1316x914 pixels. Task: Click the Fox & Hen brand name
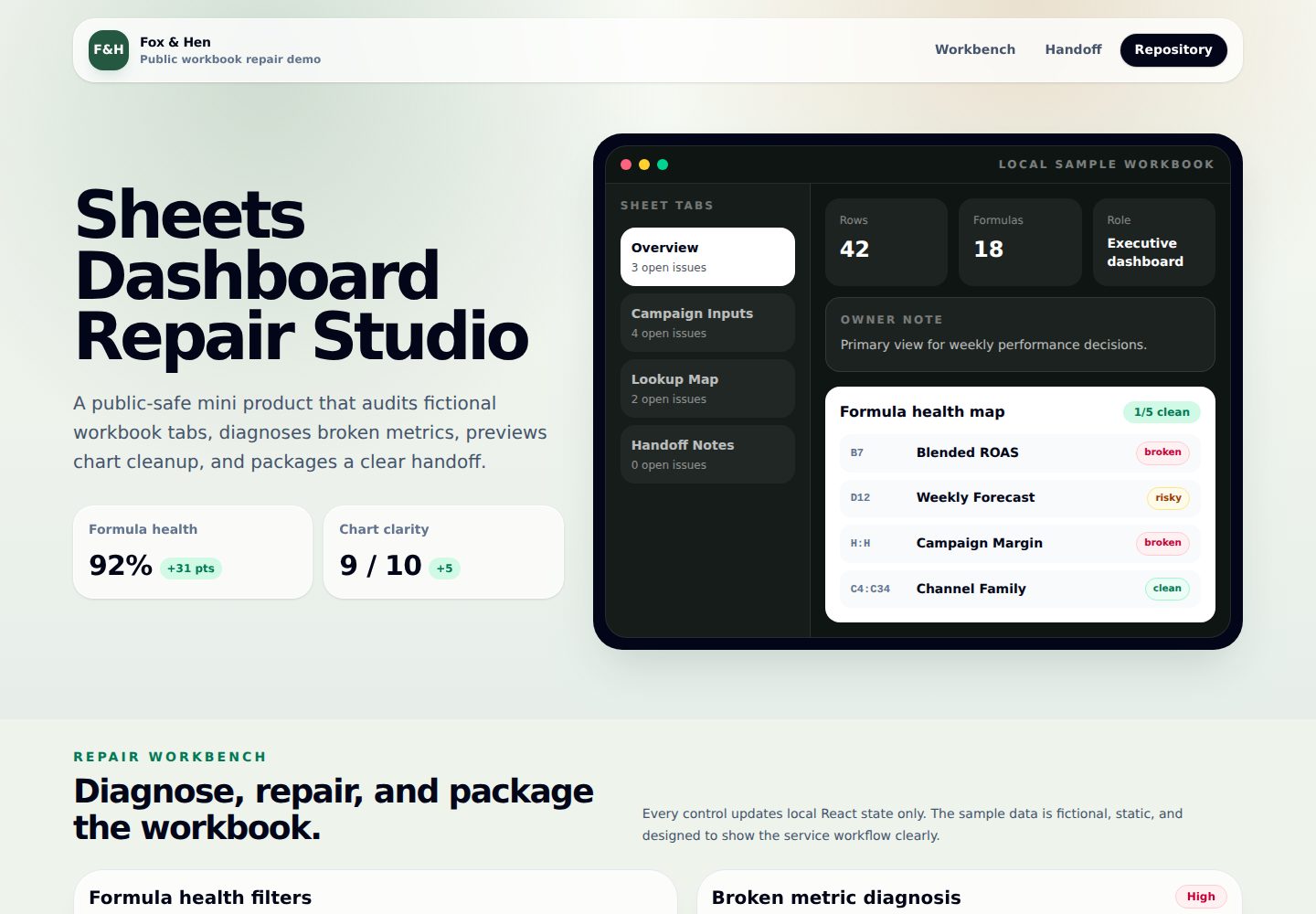(175, 42)
